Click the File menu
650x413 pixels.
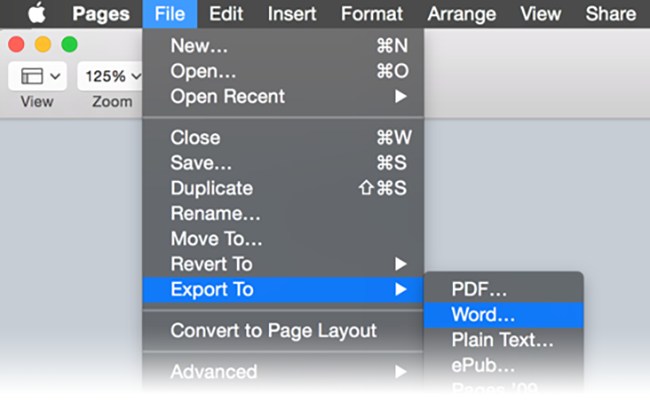click(x=170, y=14)
